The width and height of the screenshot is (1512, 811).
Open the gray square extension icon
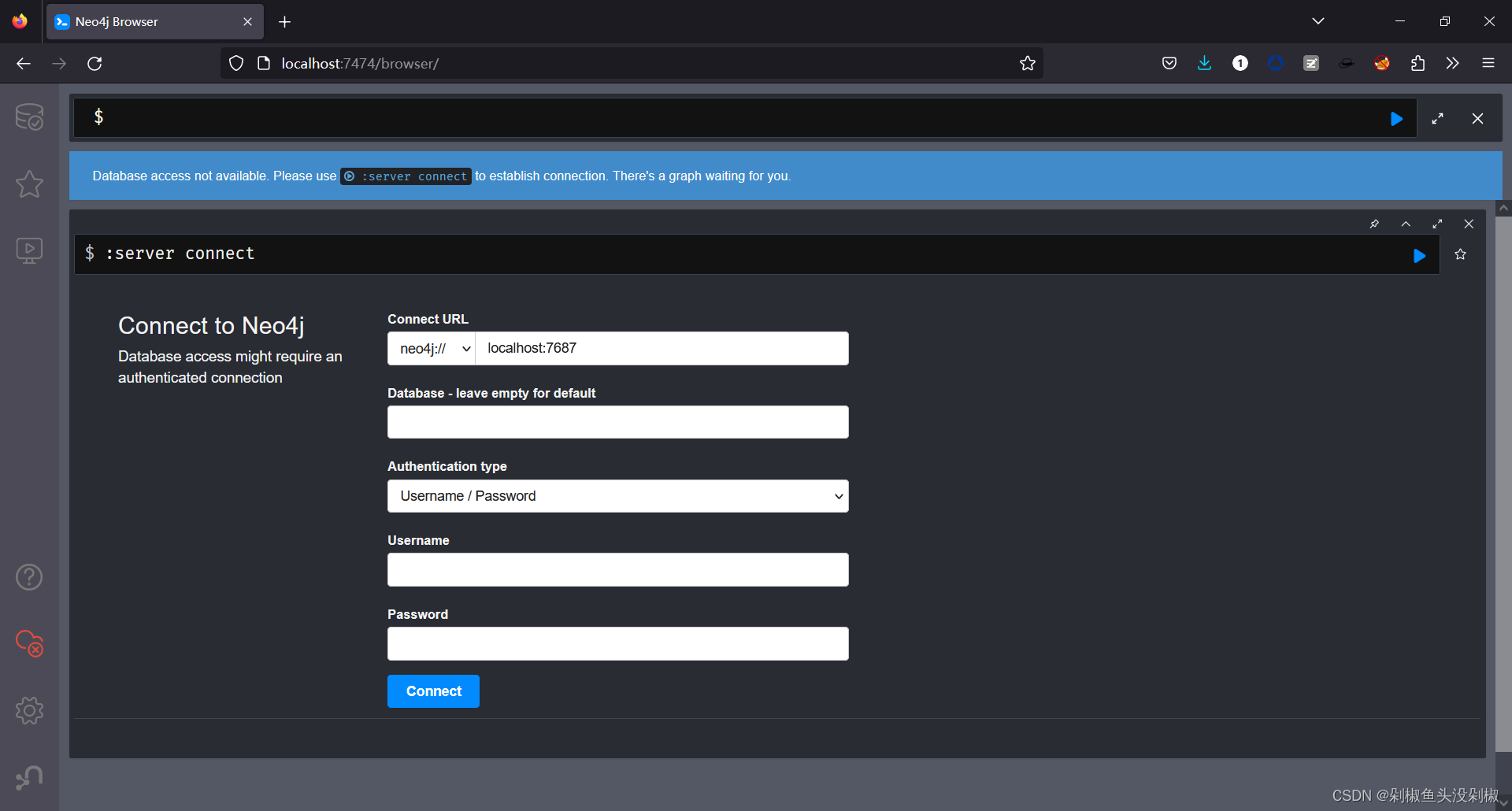click(x=1311, y=64)
